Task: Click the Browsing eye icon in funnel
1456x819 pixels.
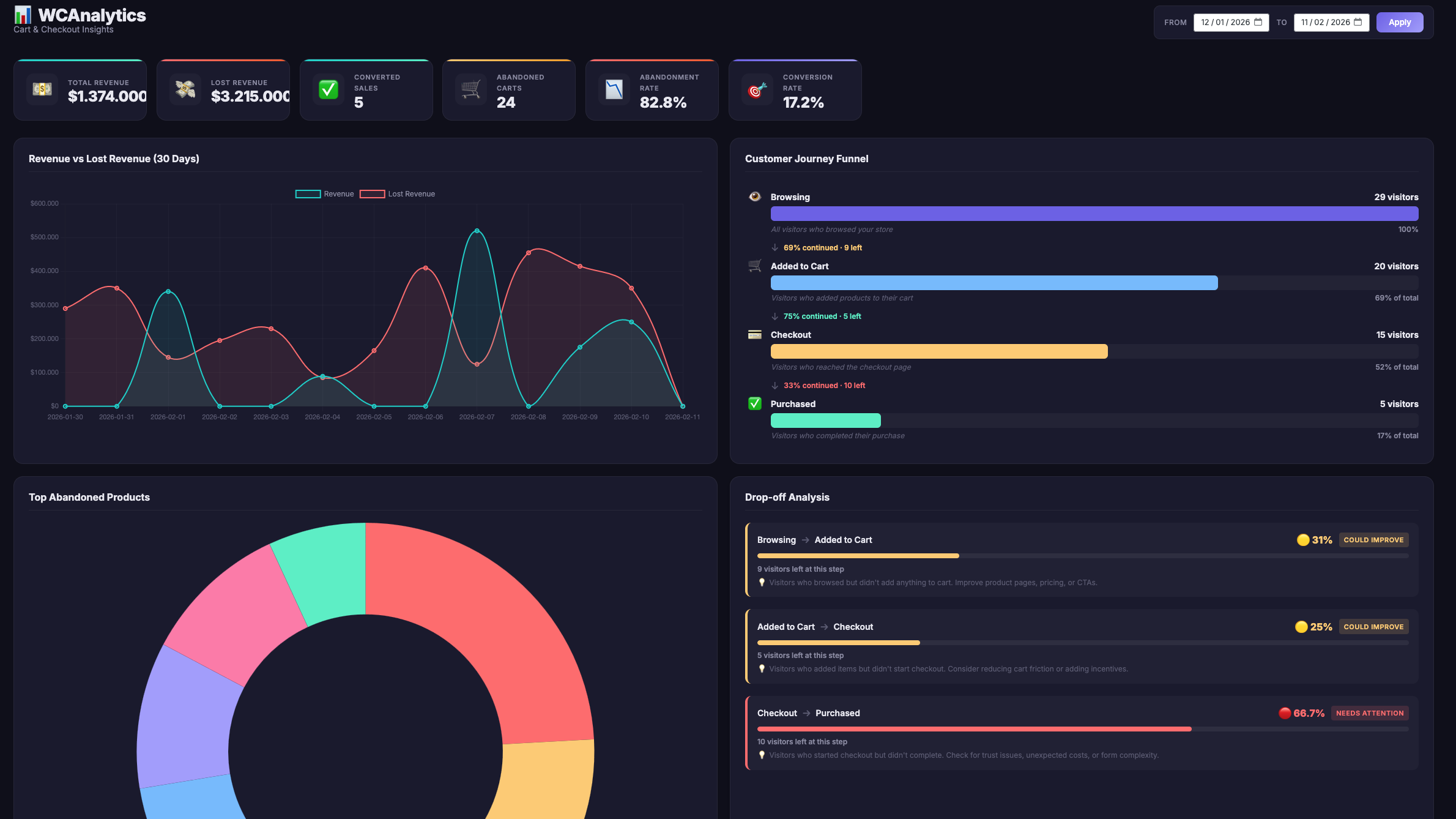Action: (755, 196)
